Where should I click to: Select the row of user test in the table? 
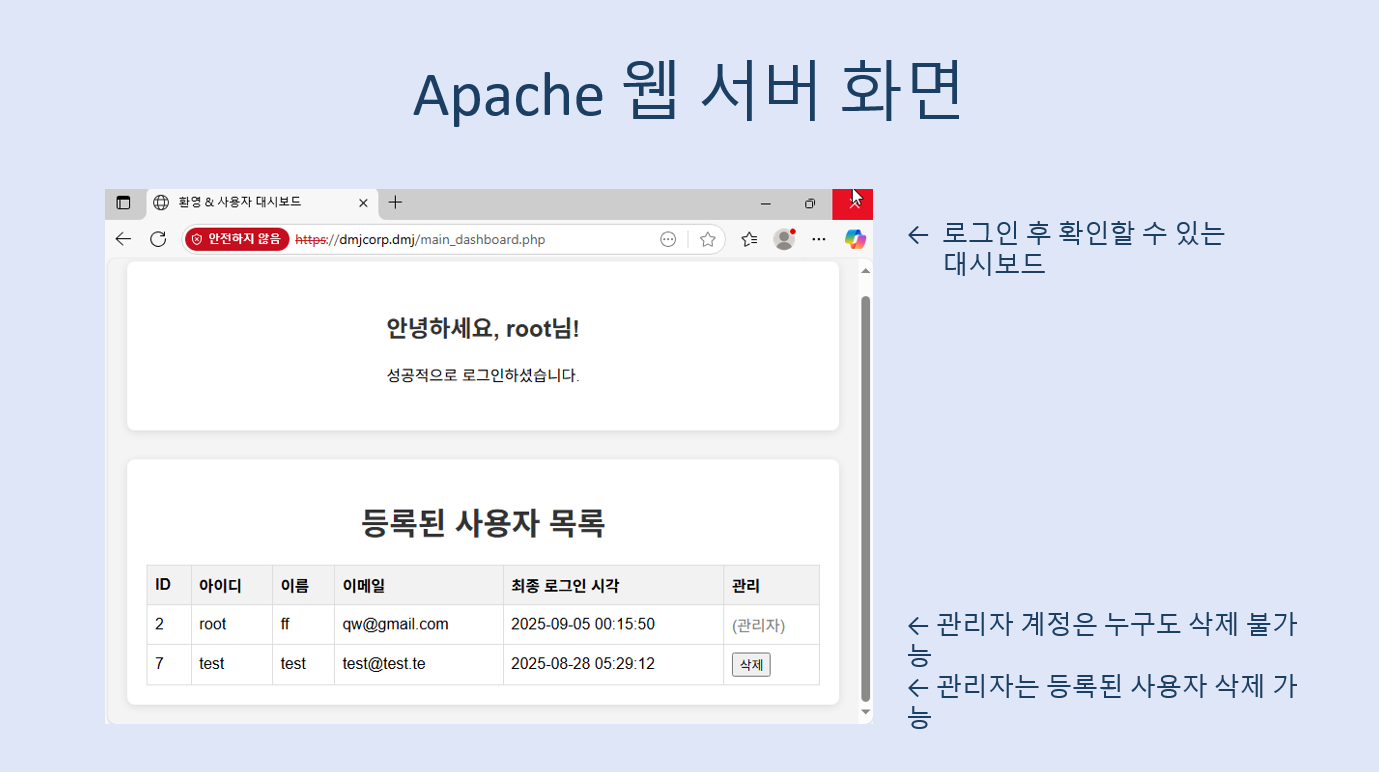[x=430, y=664]
